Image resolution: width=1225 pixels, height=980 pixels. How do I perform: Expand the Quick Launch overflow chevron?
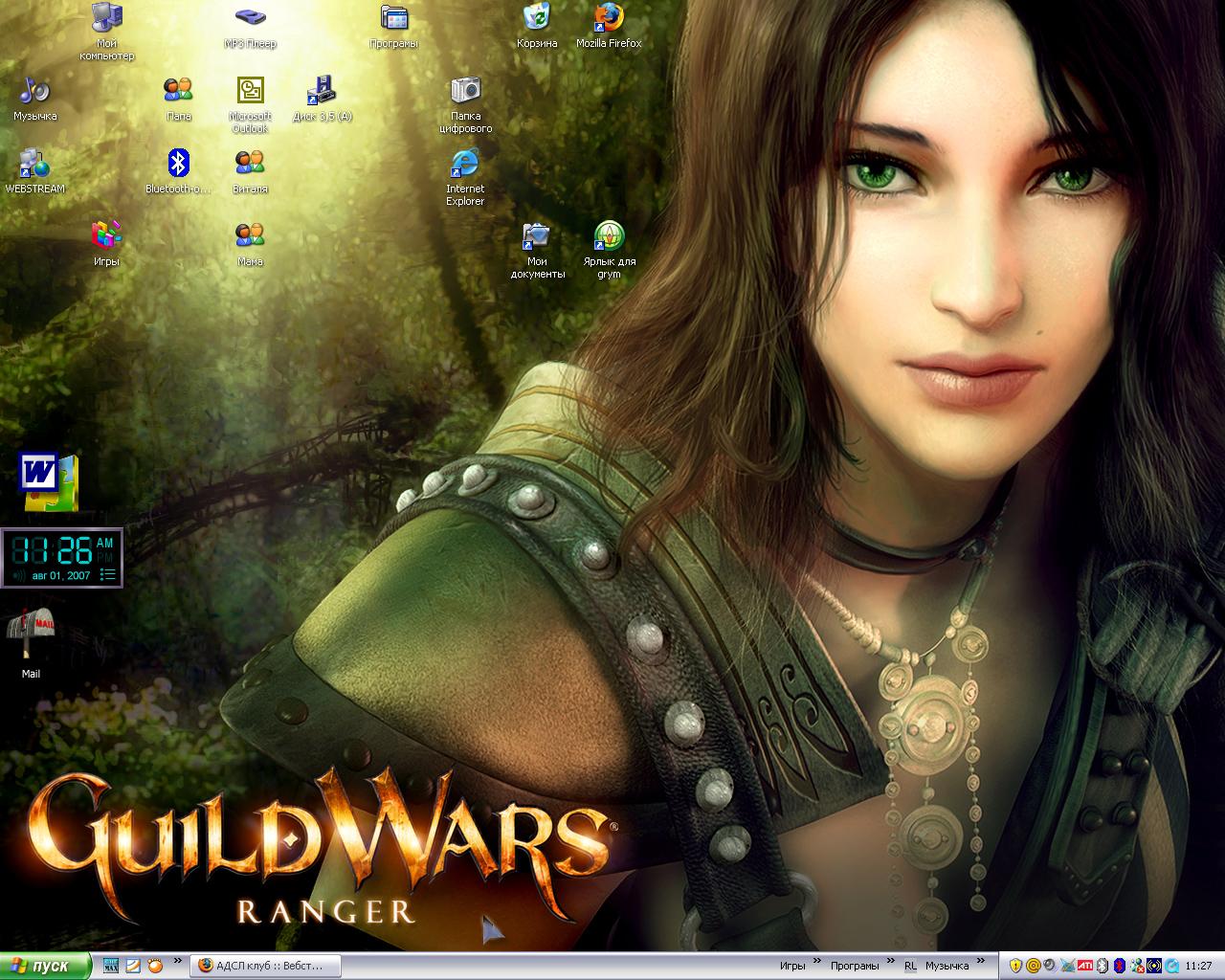179,961
